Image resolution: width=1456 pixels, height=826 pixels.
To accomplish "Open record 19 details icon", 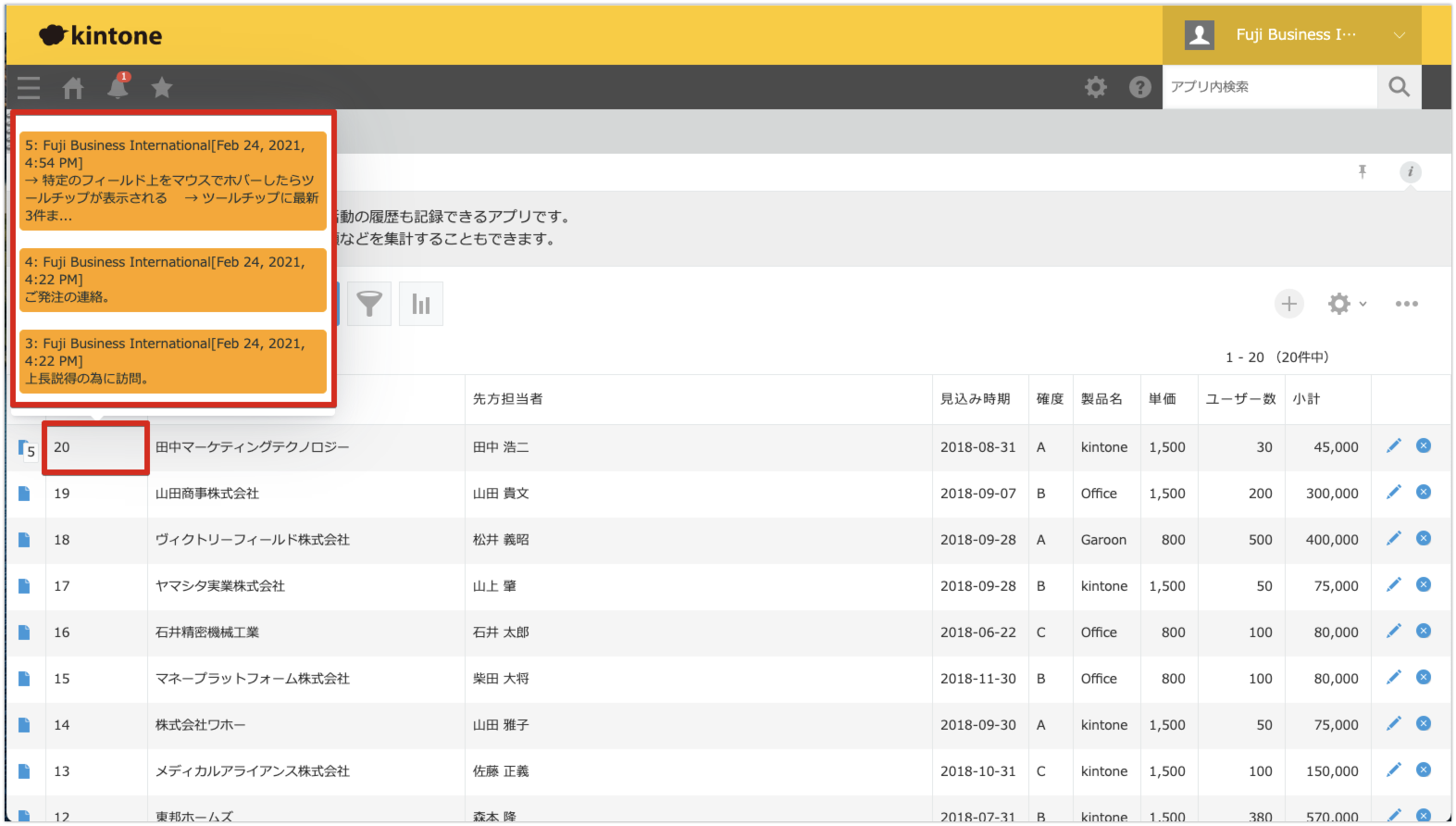I will tap(24, 494).
